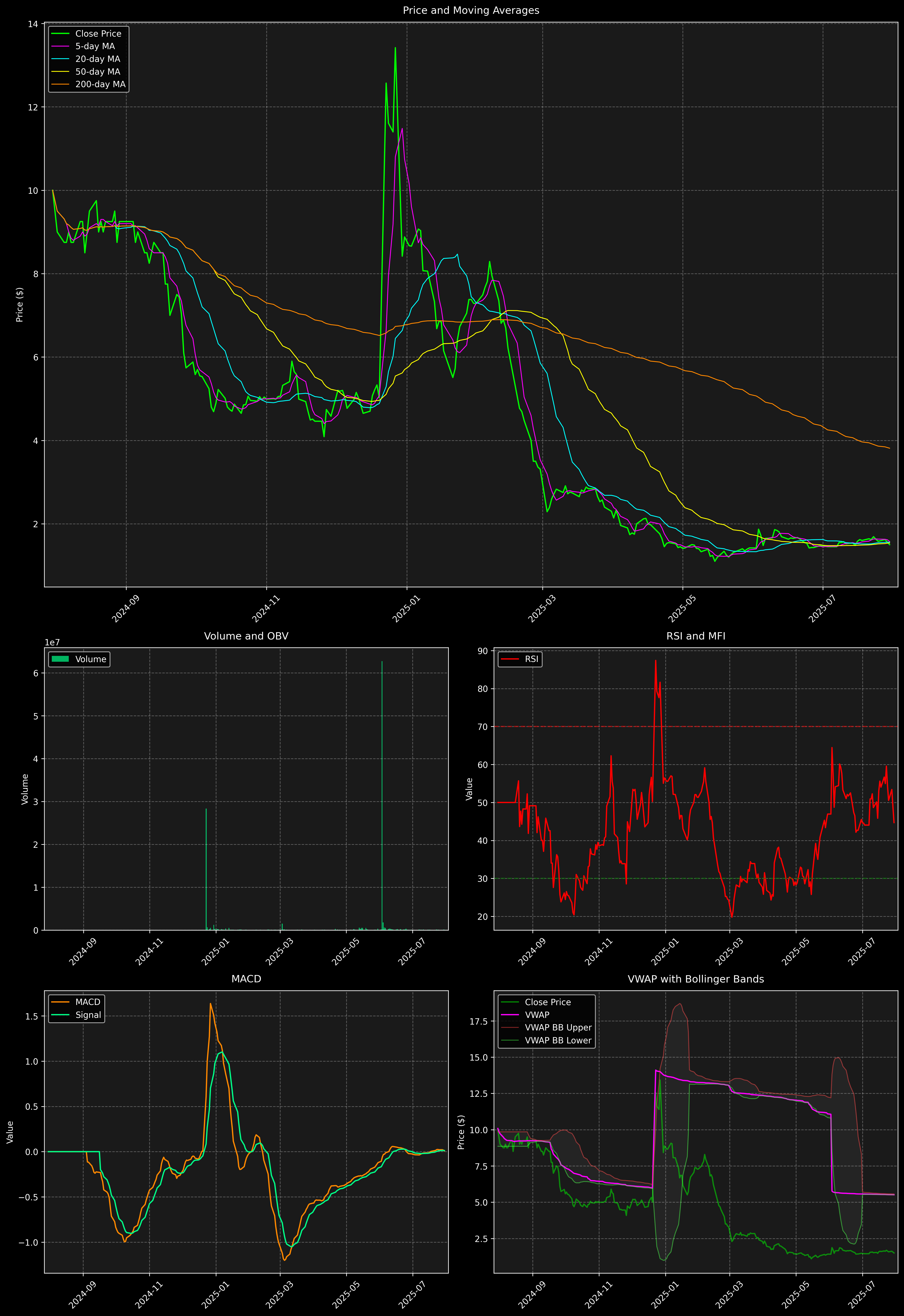
Task: Click the "20" tick on the RSI y-axis
Action: click(x=483, y=917)
